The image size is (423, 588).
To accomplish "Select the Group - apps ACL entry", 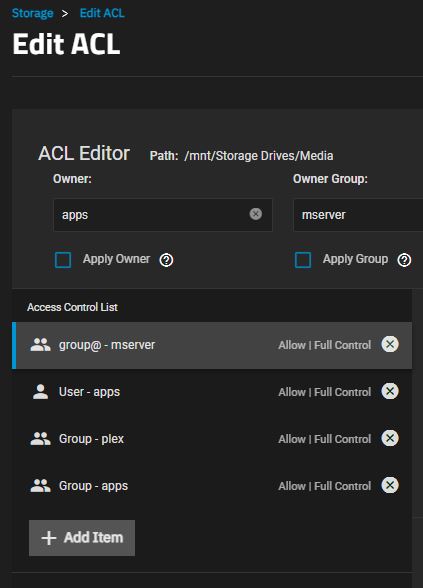I will [212, 486].
